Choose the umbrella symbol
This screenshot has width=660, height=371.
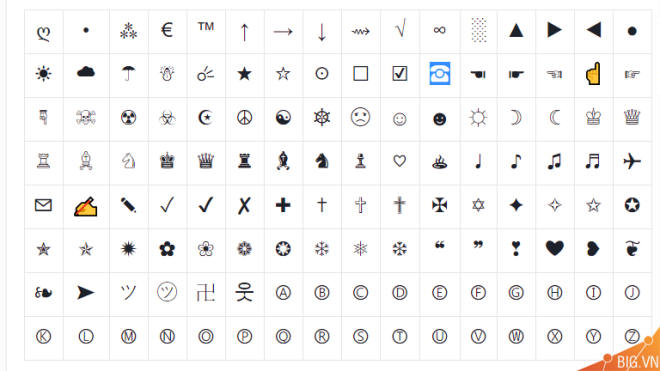pyautogui.click(x=128, y=74)
